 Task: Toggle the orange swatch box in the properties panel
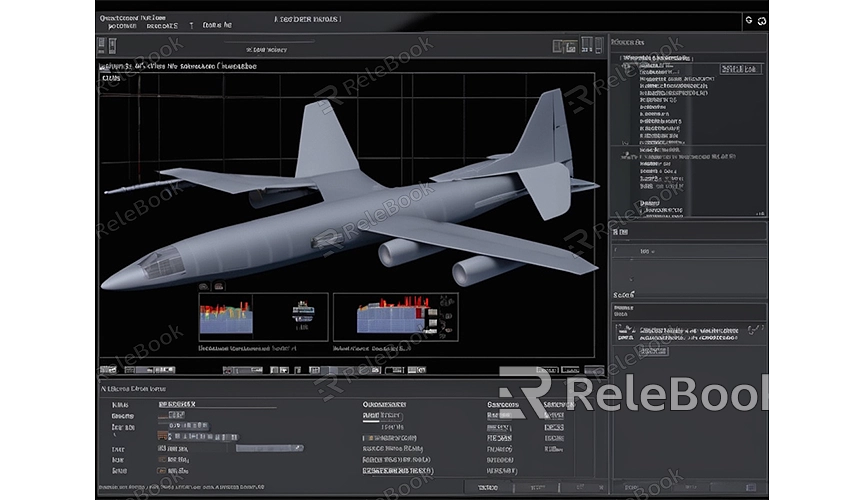[161, 436]
